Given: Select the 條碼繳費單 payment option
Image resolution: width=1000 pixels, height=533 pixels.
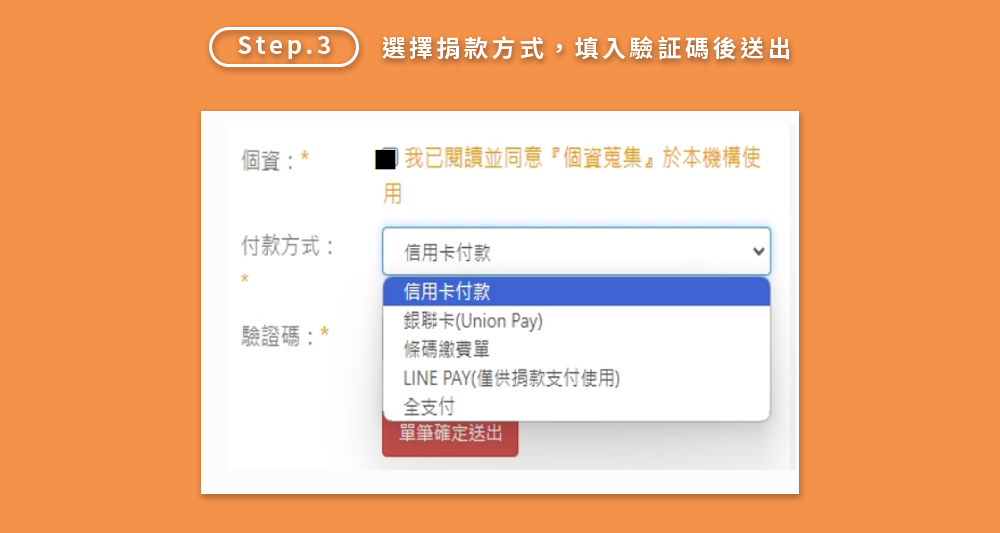Looking at the screenshot, I should [x=577, y=349].
